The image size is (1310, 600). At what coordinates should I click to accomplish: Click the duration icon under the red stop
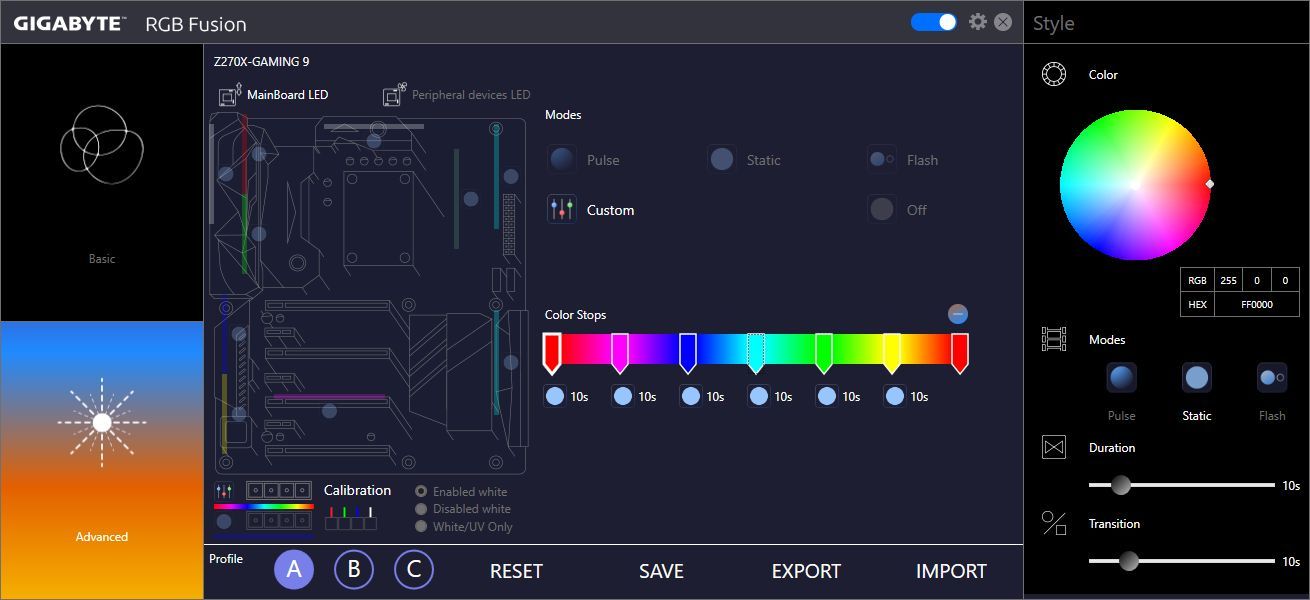pos(555,396)
